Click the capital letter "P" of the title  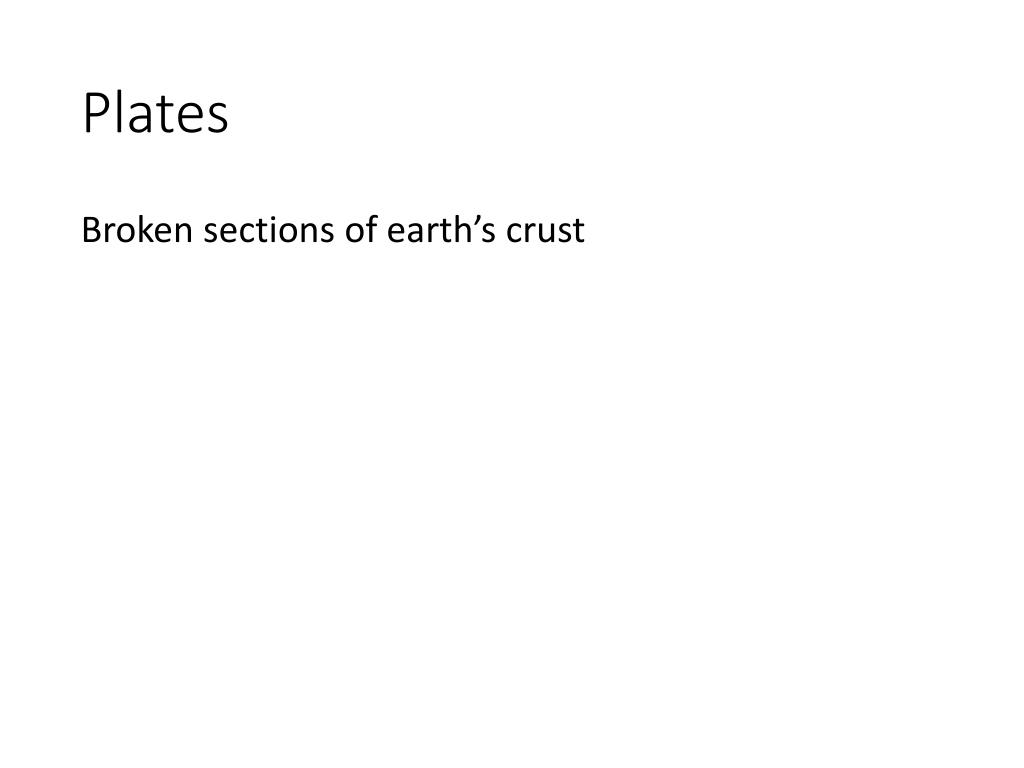[x=95, y=113]
